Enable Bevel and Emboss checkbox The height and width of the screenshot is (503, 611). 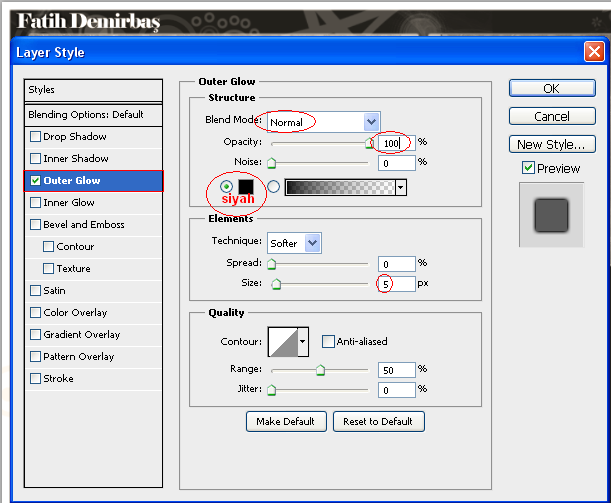pyautogui.click(x=35, y=224)
